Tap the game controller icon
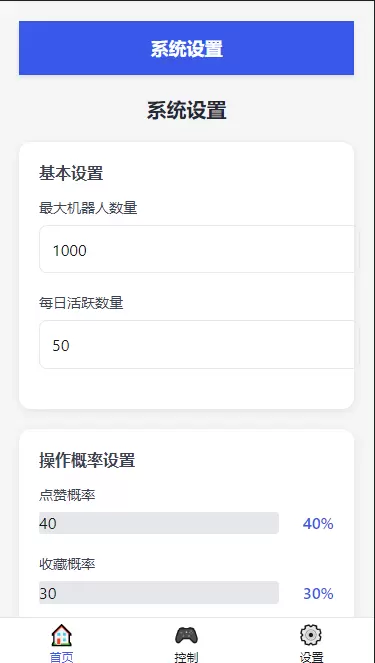This screenshot has width=375, height=663. point(186,636)
